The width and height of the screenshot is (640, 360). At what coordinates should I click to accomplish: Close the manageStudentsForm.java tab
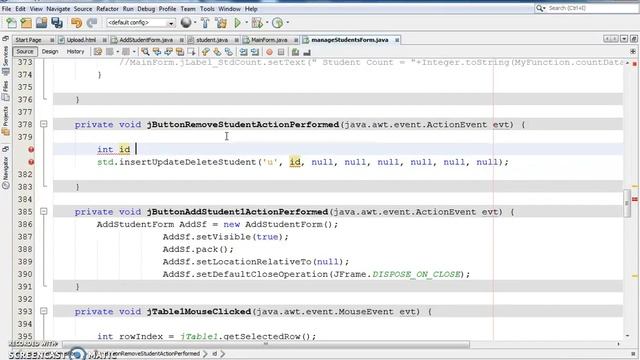click(x=397, y=40)
